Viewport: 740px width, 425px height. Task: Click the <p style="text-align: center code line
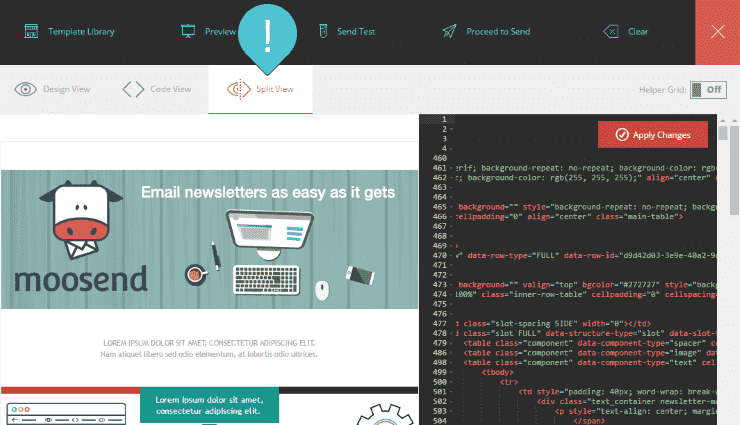point(636,411)
